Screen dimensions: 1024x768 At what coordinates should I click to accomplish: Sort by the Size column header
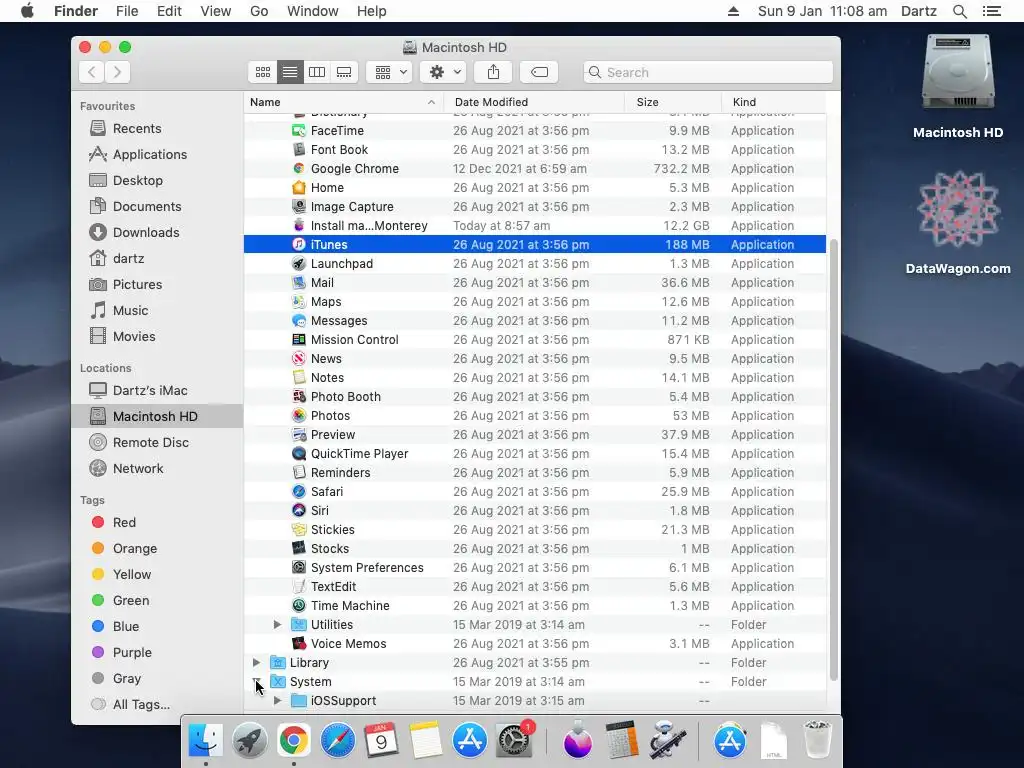coord(673,102)
